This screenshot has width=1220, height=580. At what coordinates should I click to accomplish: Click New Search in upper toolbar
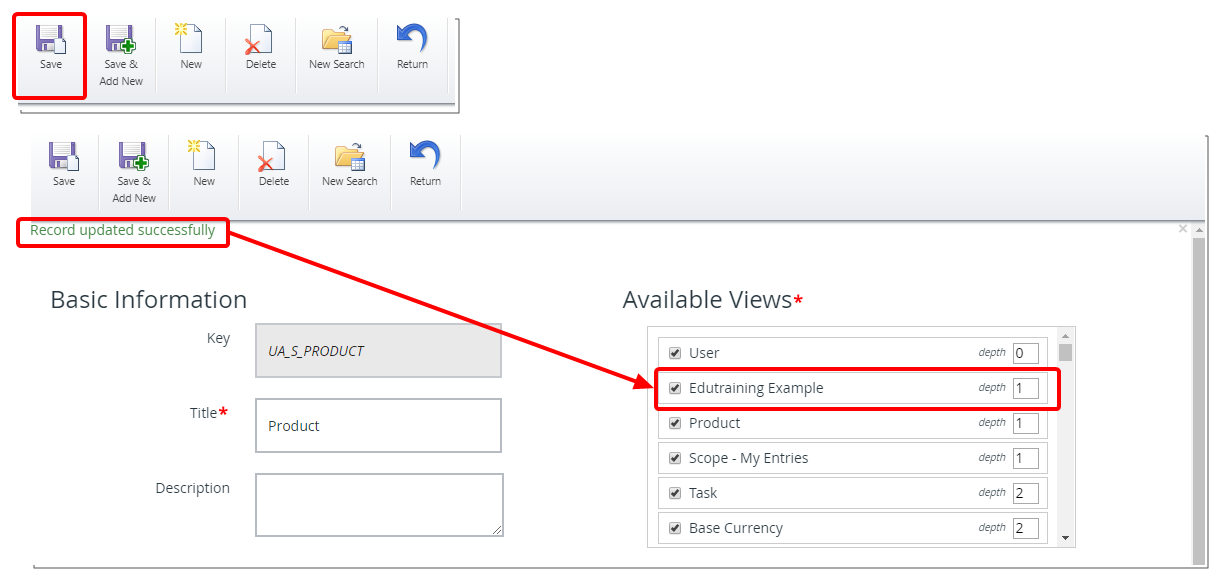click(x=337, y=49)
